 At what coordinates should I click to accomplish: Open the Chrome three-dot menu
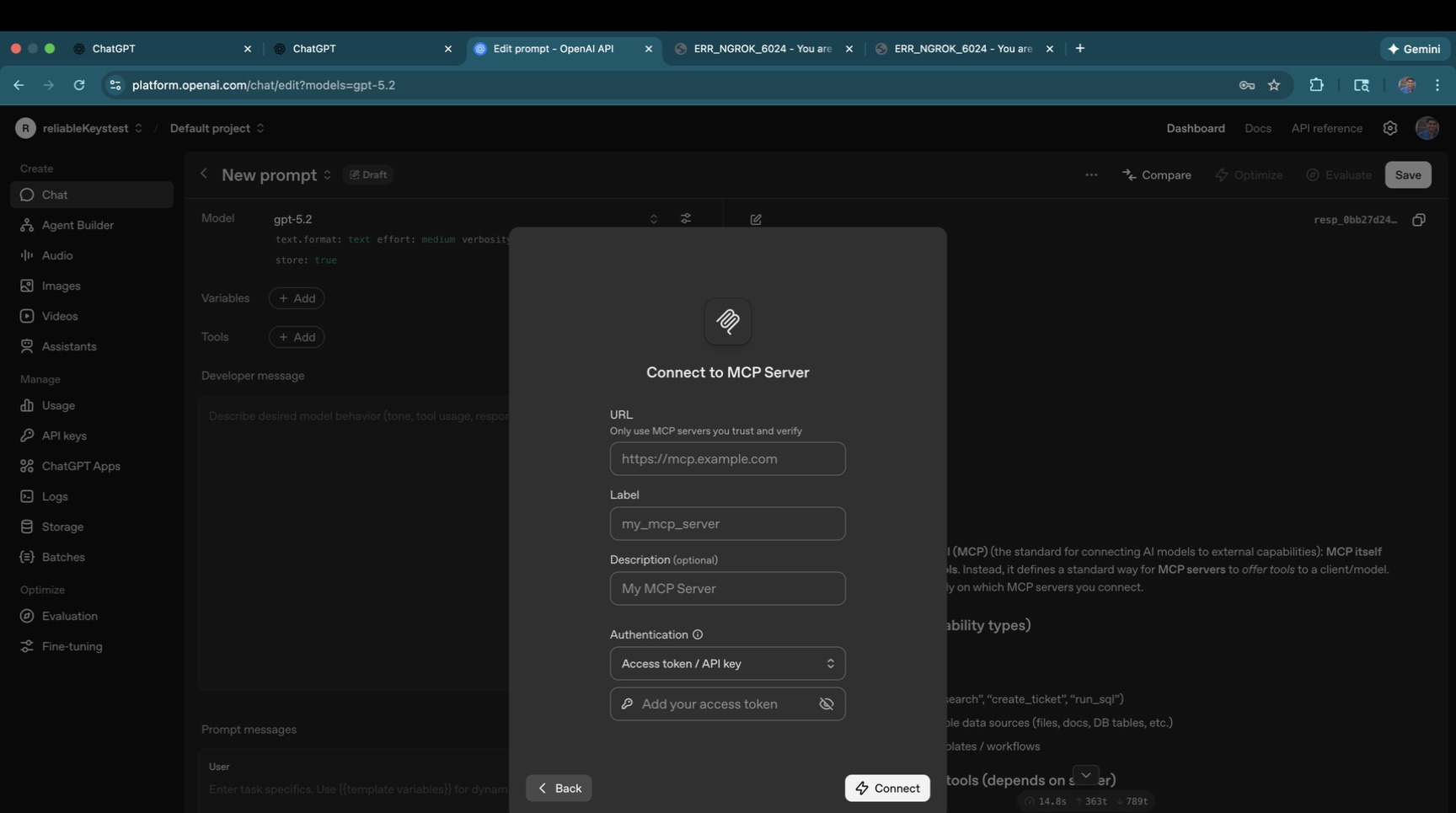click(1437, 85)
